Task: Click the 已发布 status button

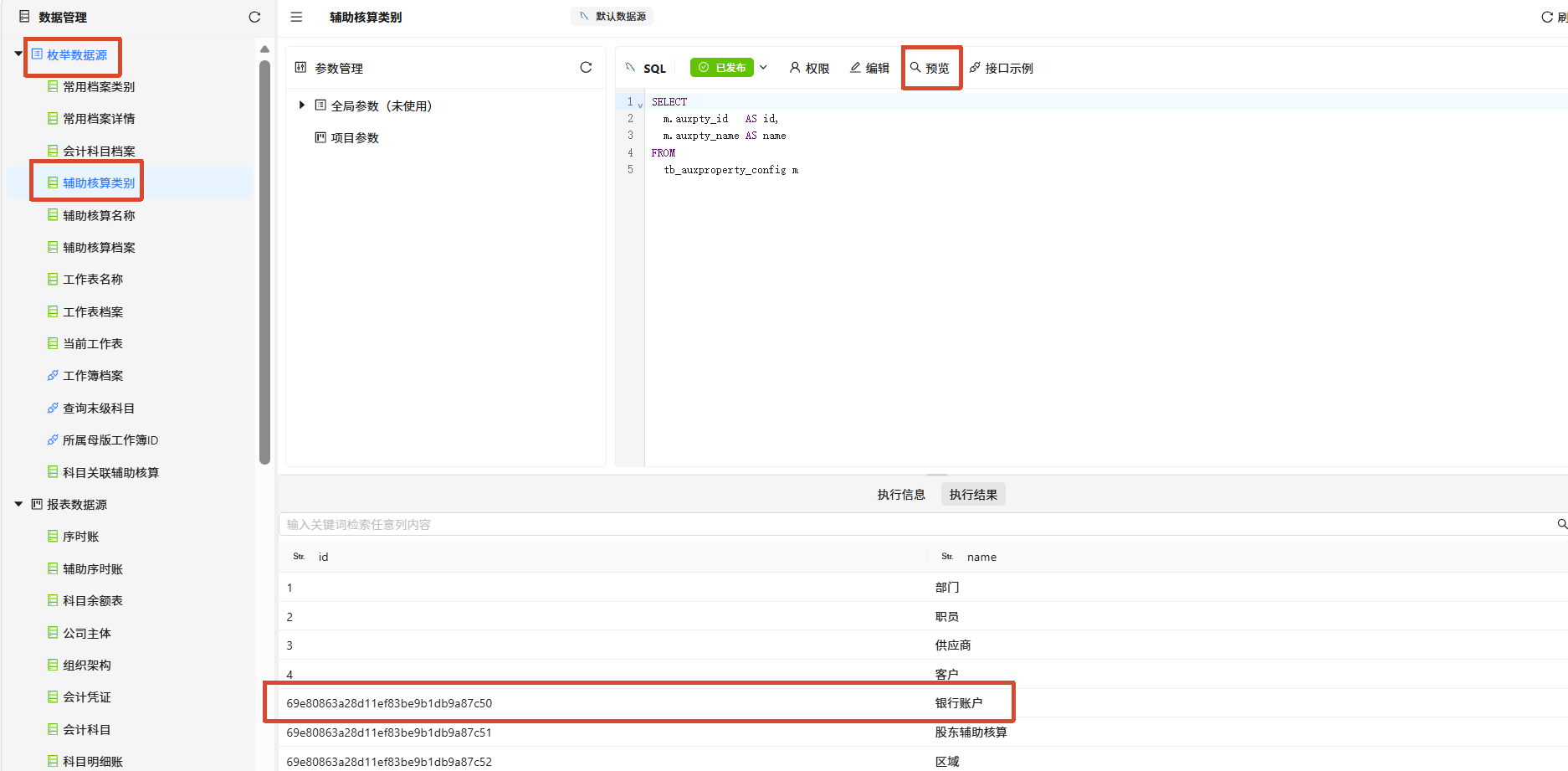Action: 721,67
